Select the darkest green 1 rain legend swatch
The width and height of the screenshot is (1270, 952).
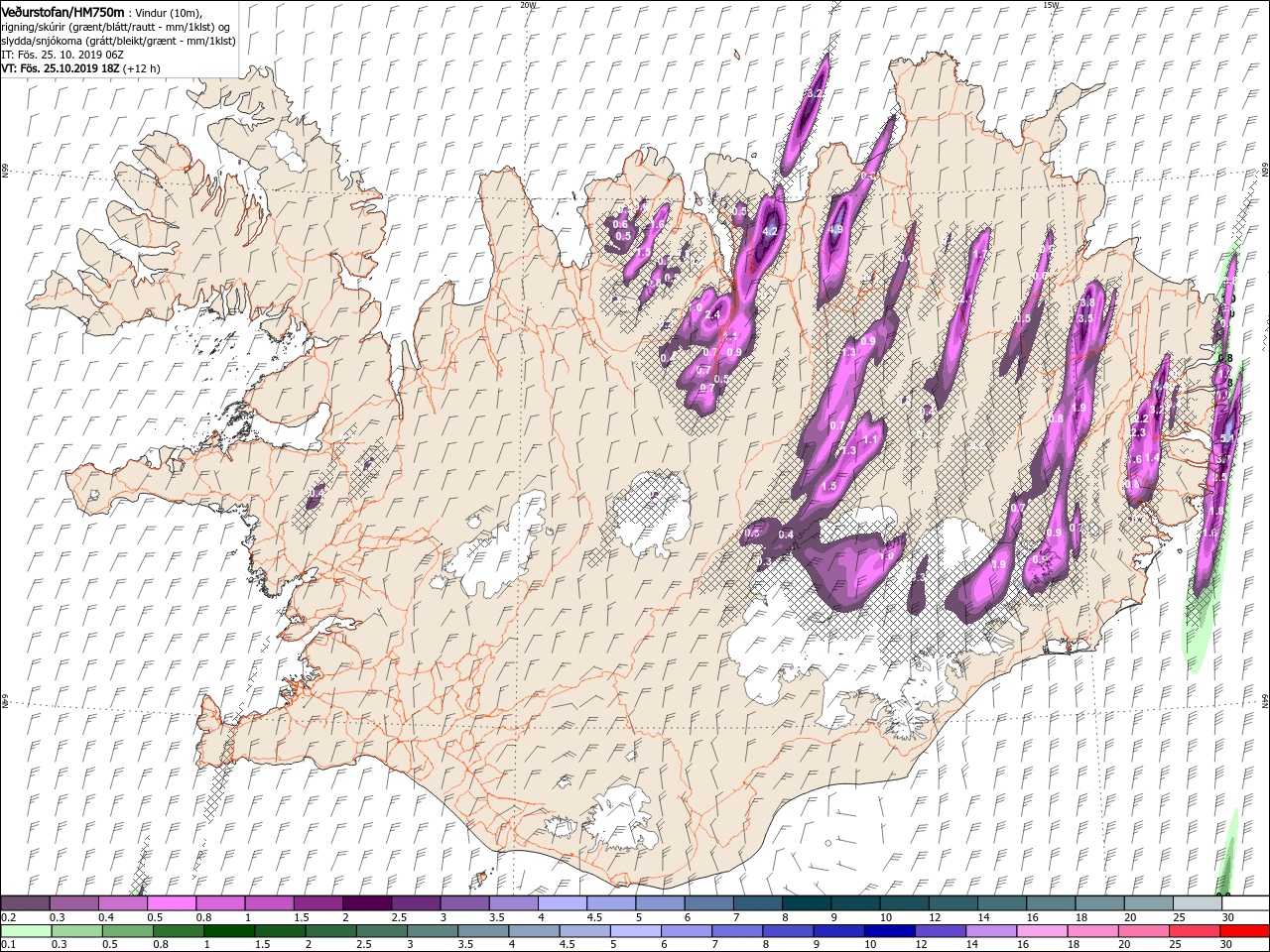pos(228,931)
